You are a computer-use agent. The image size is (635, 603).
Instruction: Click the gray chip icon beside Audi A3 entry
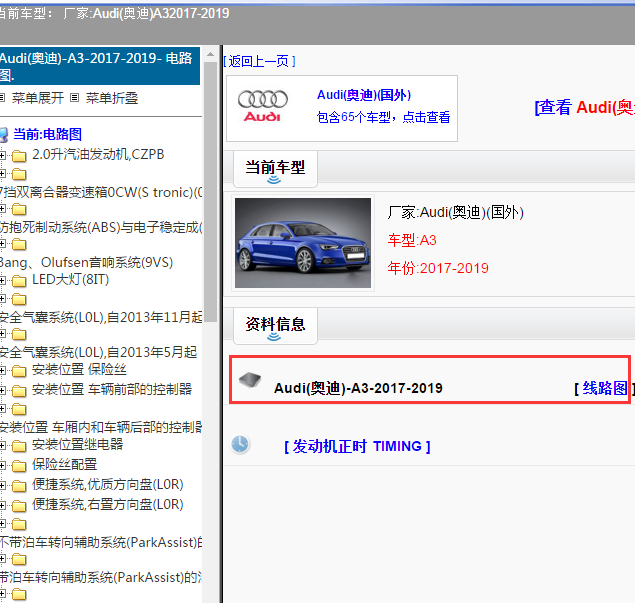(250, 380)
